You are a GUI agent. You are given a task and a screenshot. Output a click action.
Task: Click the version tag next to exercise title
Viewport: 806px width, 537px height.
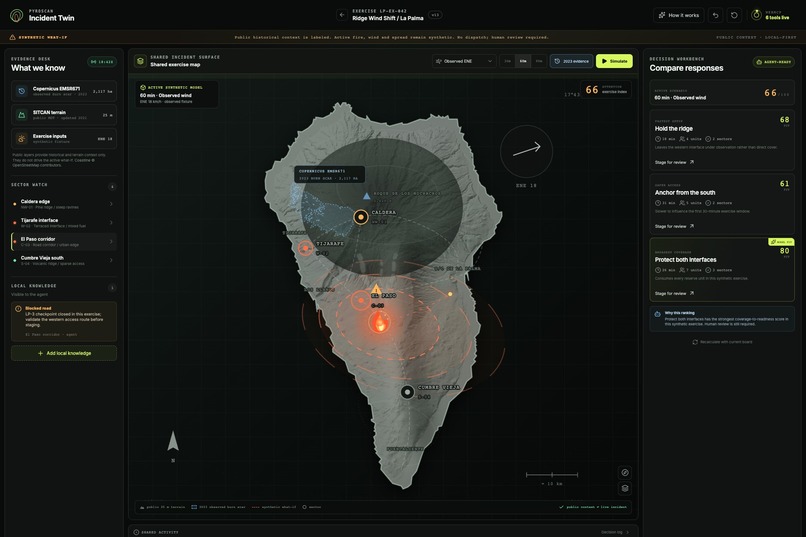pyautogui.click(x=435, y=15)
